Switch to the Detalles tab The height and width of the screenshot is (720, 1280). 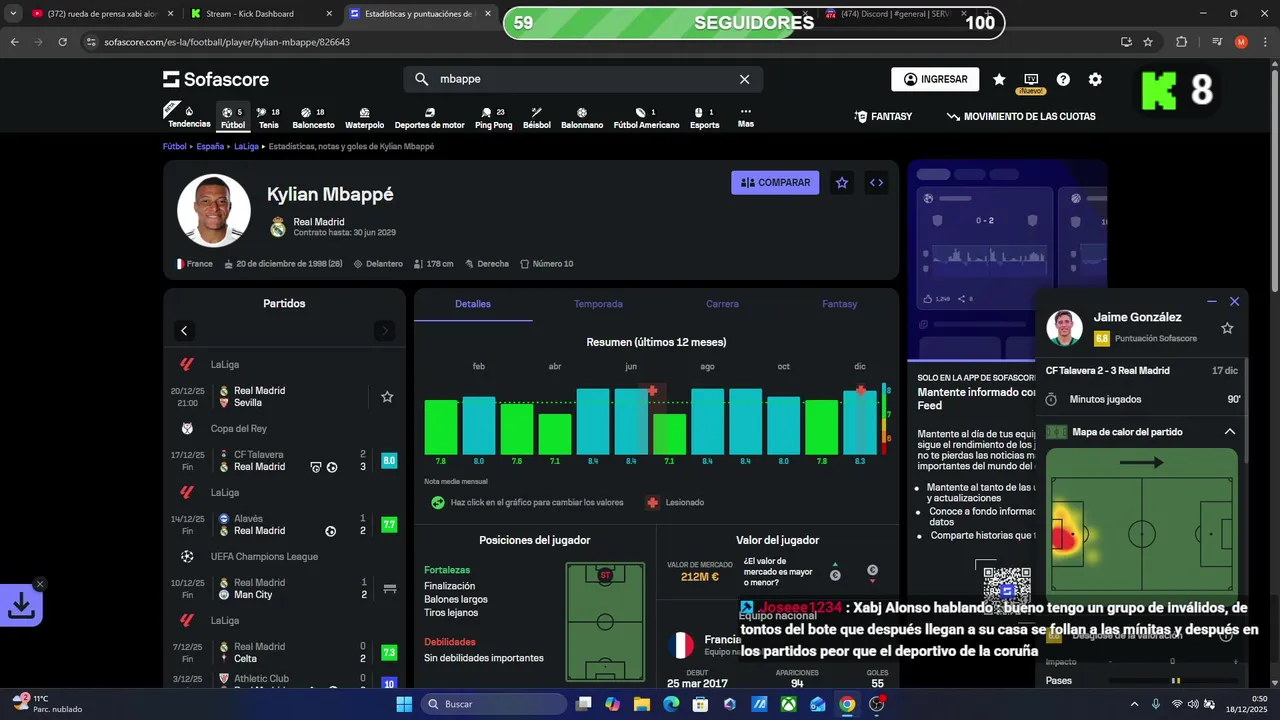[x=473, y=304]
